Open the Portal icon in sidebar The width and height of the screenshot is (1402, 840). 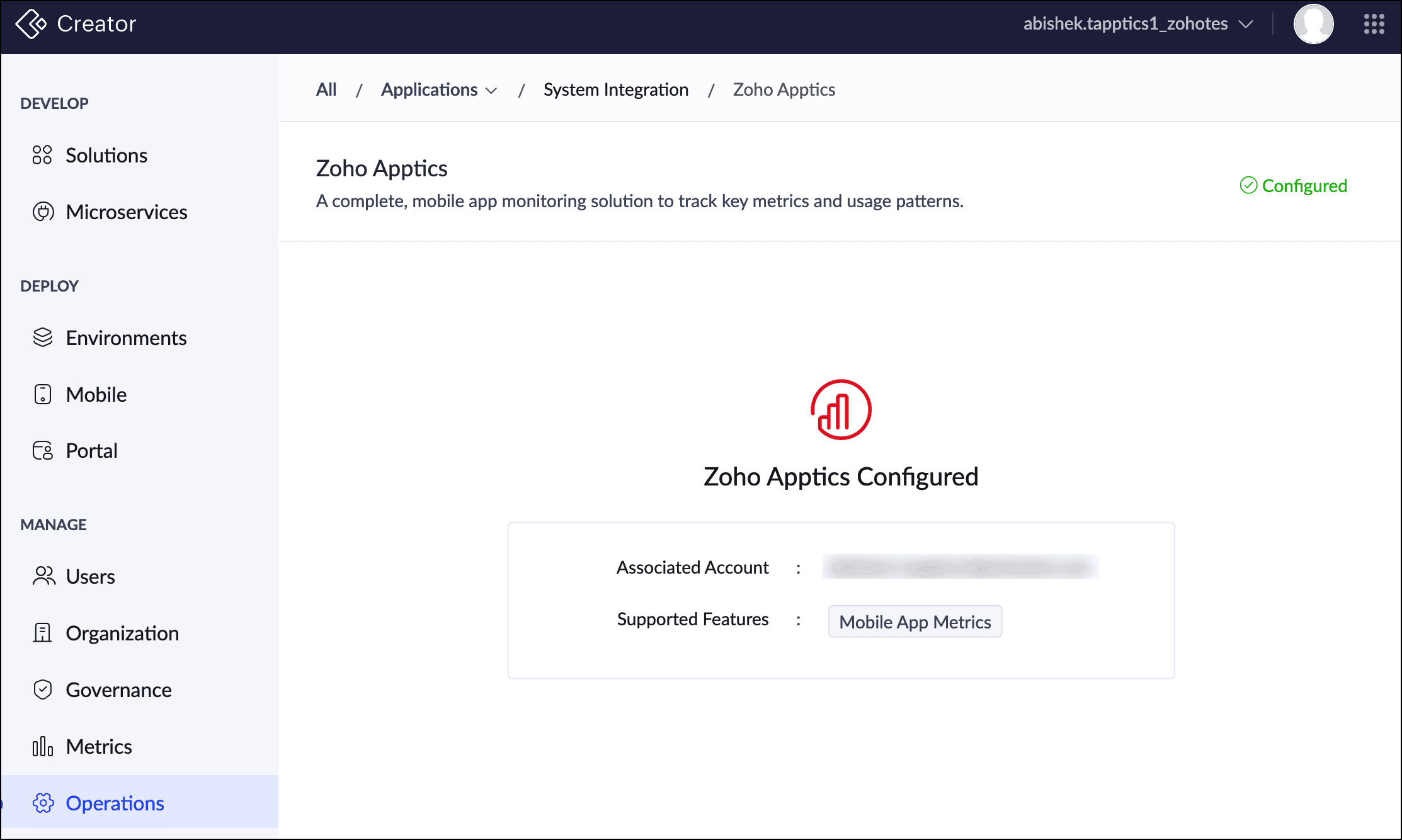point(43,451)
